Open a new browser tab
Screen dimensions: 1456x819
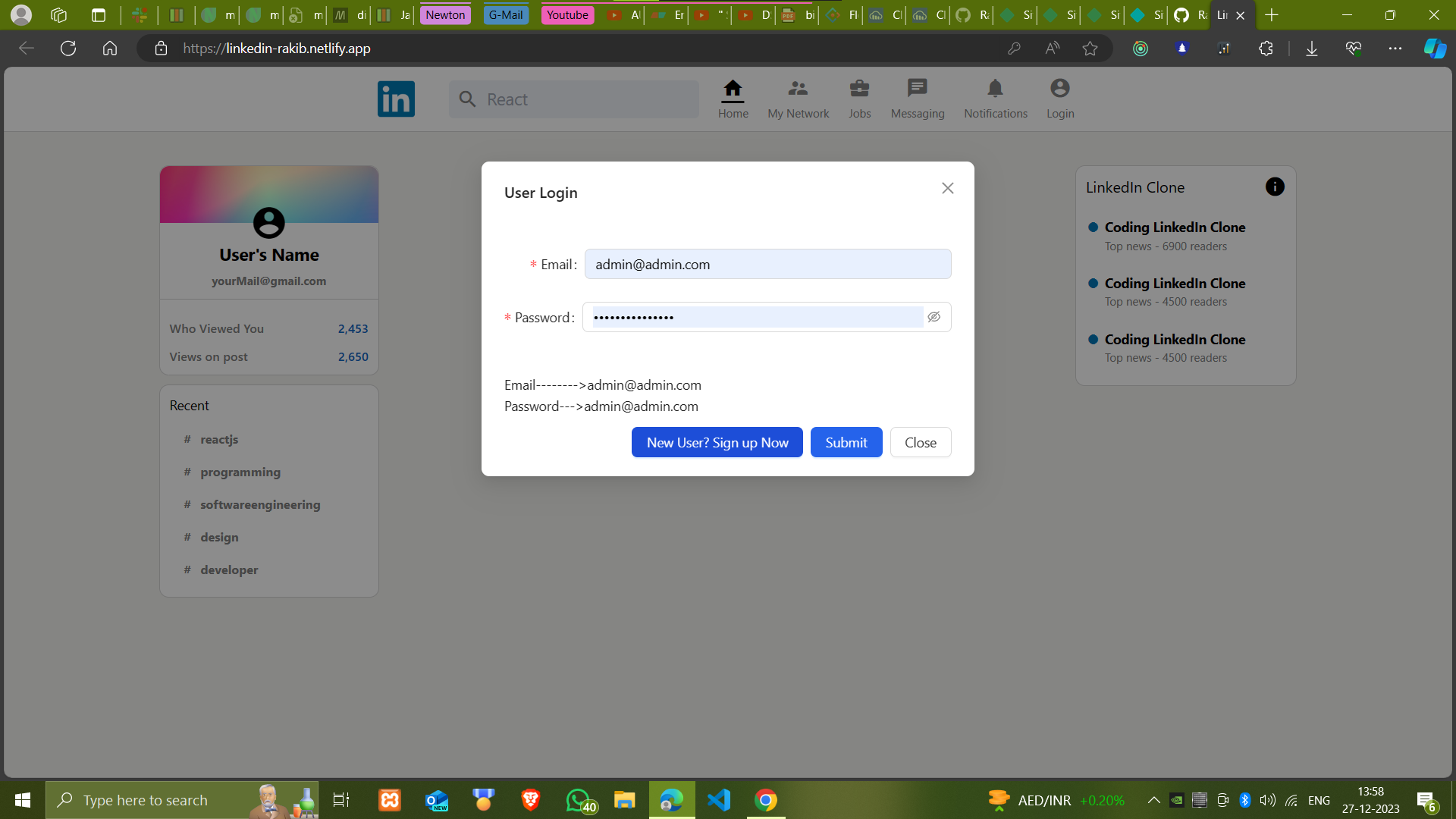coord(1272,14)
